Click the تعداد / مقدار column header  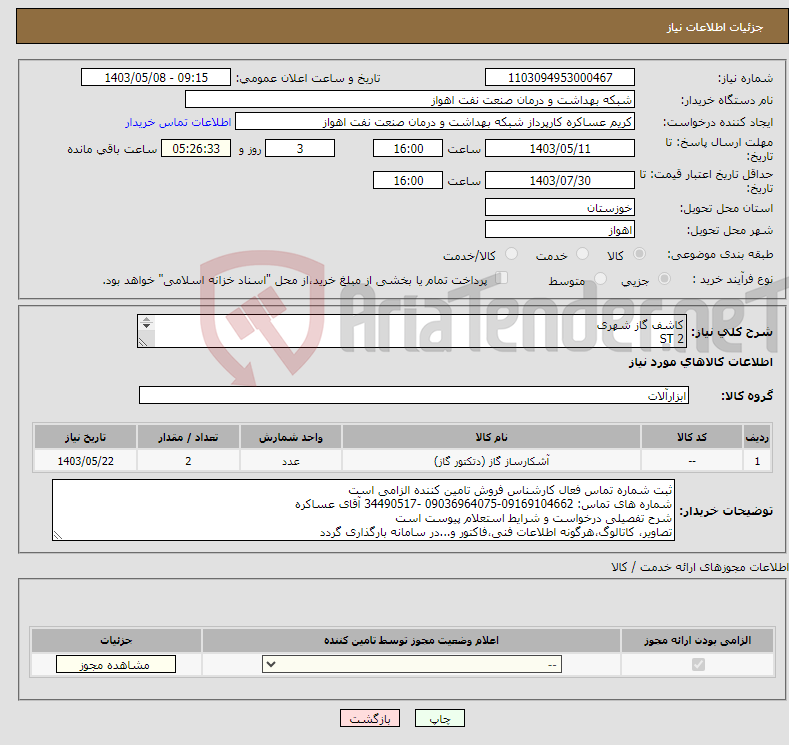[x=188, y=437]
